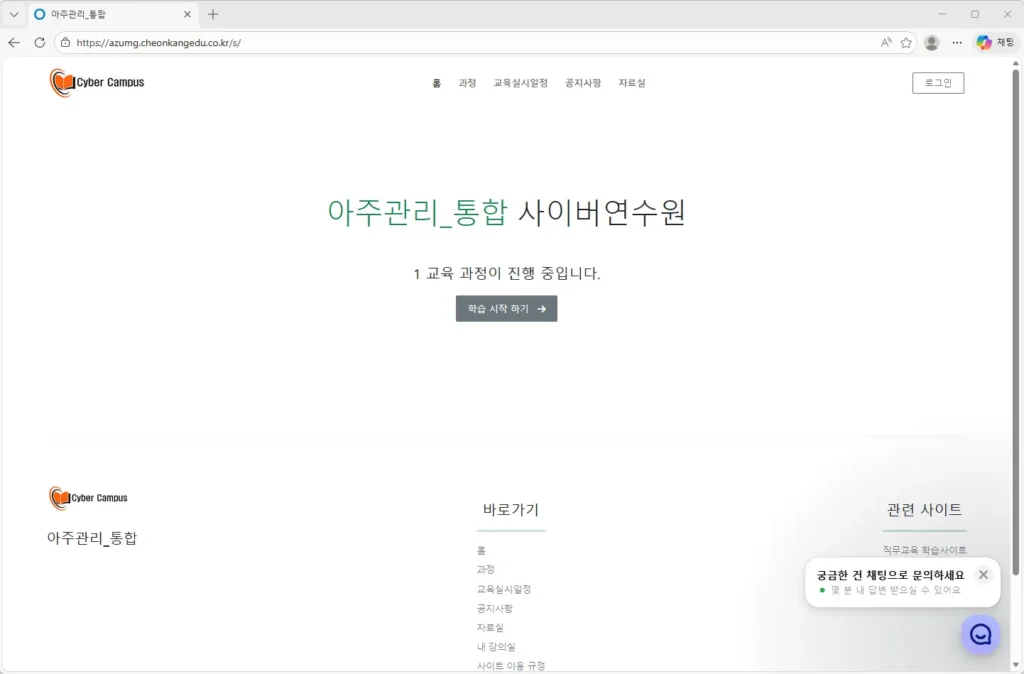Image resolution: width=1024 pixels, height=674 pixels.
Task: Open browser settings via the ellipsis icon
Action: pos(957,42)
